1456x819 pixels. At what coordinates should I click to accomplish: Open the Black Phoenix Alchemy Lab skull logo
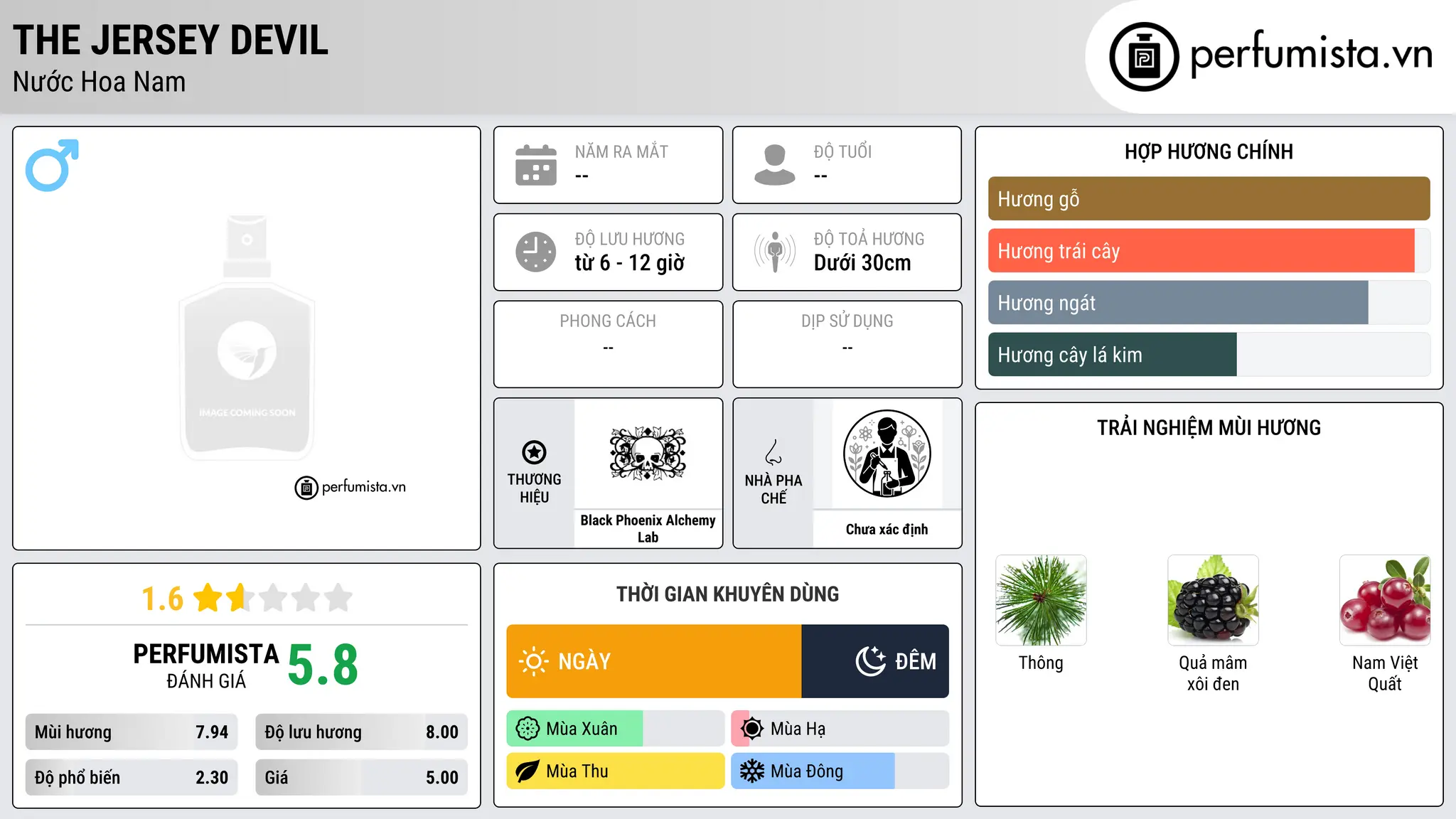click(x=648, y=454)
